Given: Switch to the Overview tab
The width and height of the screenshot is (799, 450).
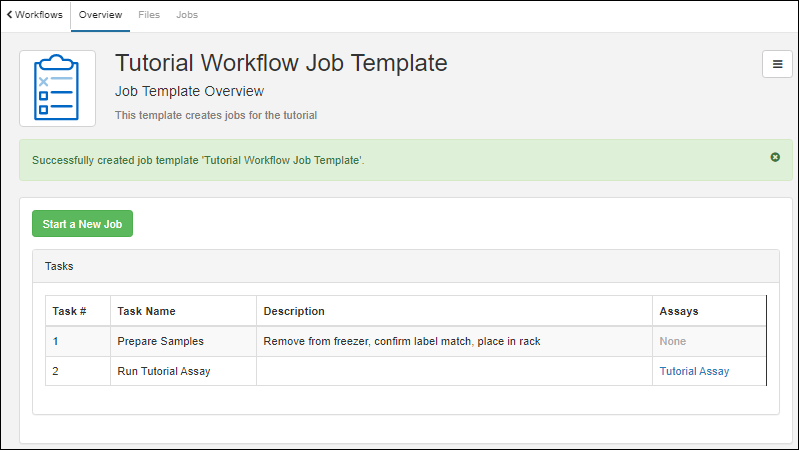Looking at the screenshot, I should click(x=100, y=15).
